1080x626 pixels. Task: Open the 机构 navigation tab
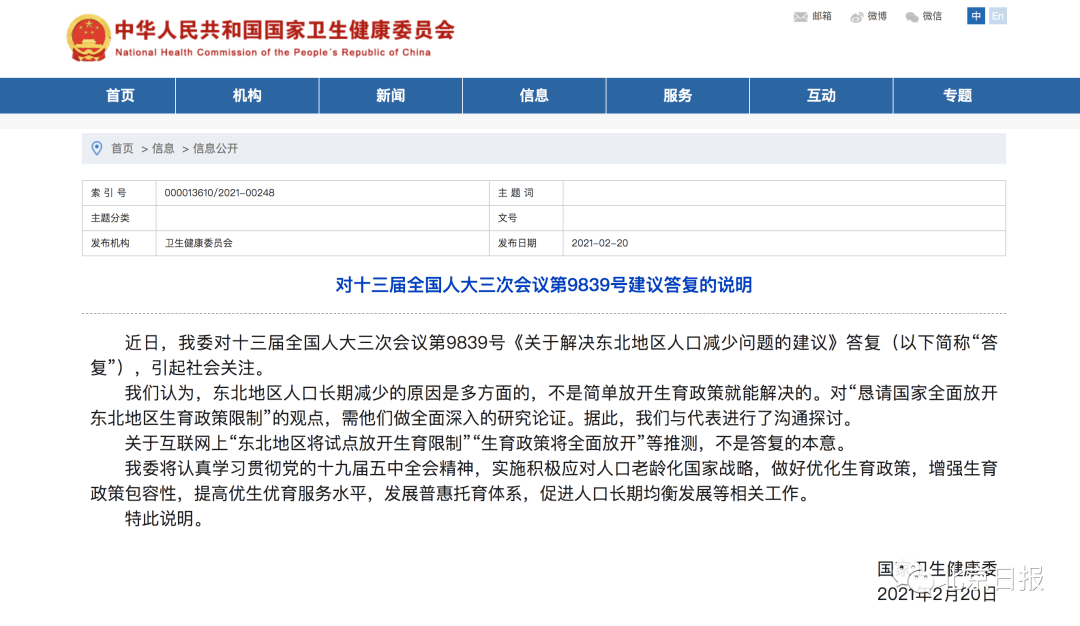click(247, 96)
